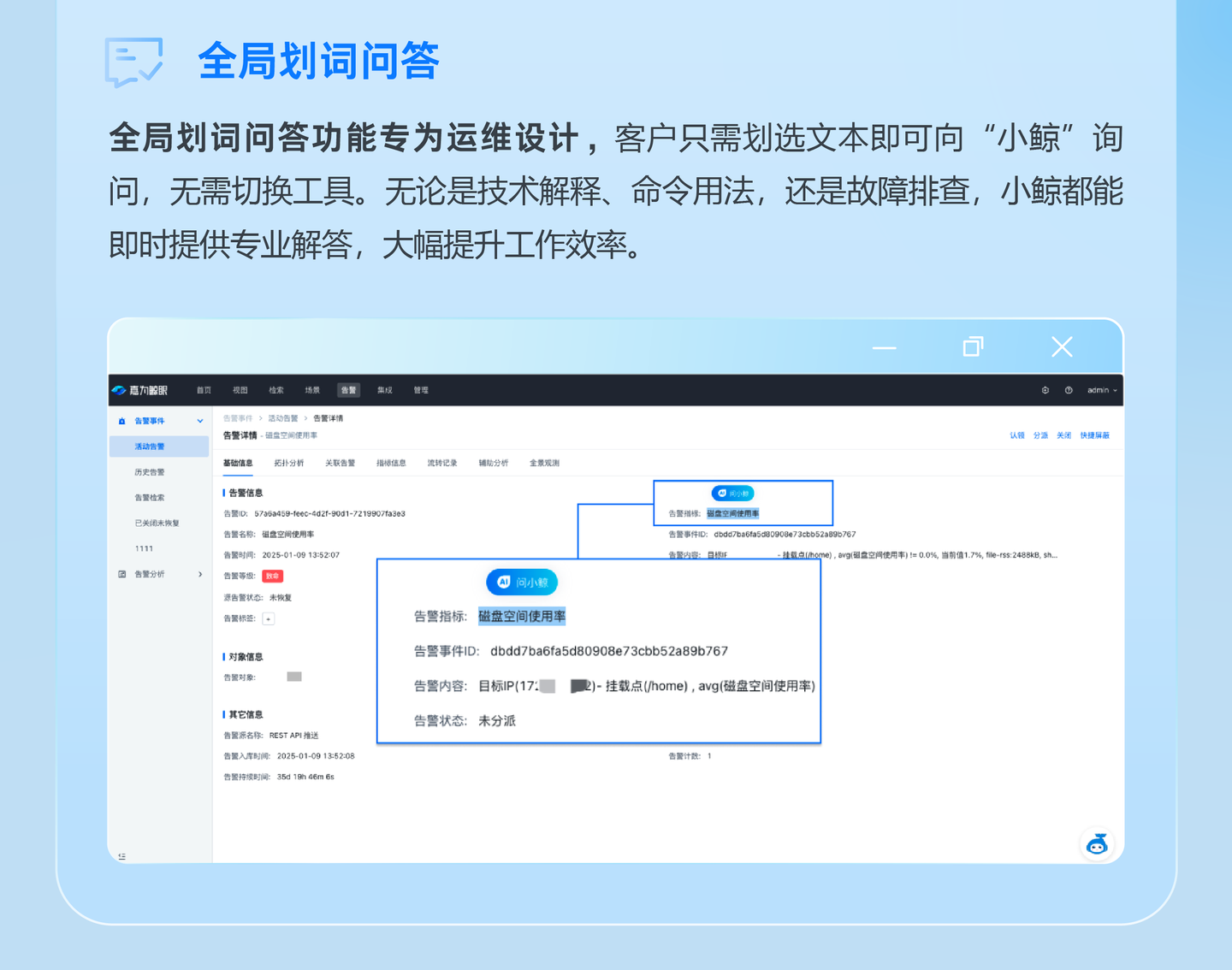Image resolution: width=1232 pixels, height=970 pixels.
Task: Click the small 问小鲸 AI button
Action: click(x=732, y=494)
